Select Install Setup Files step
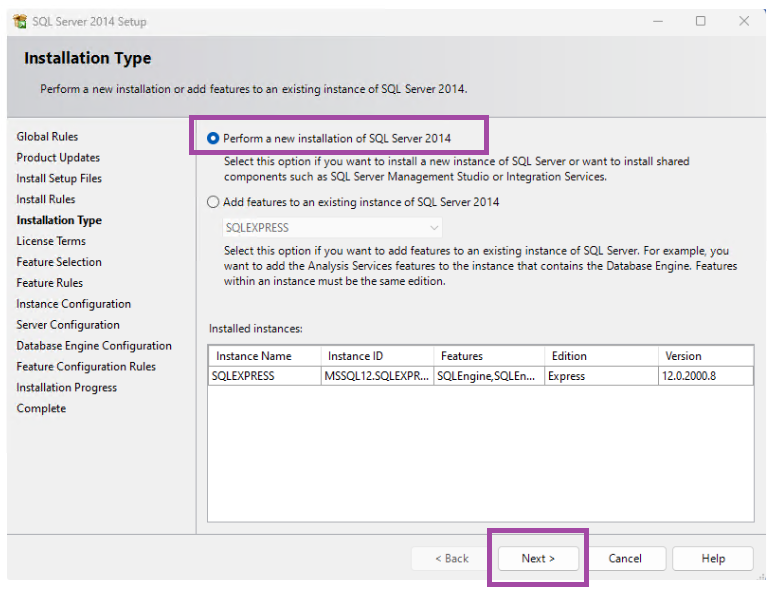The image size is (776, 591). tap(59, 178)
